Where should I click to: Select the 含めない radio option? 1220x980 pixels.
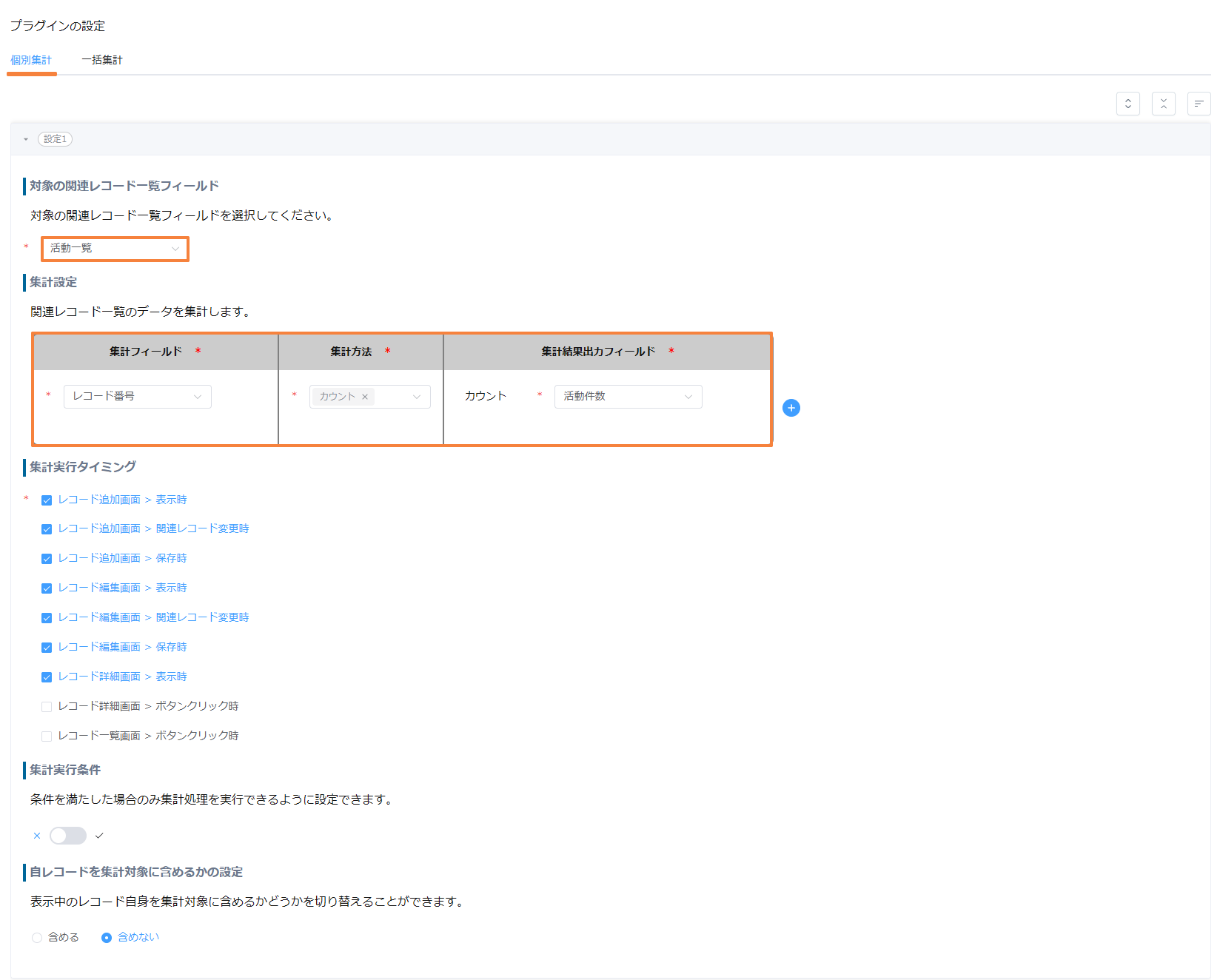[x=107, y=938]
